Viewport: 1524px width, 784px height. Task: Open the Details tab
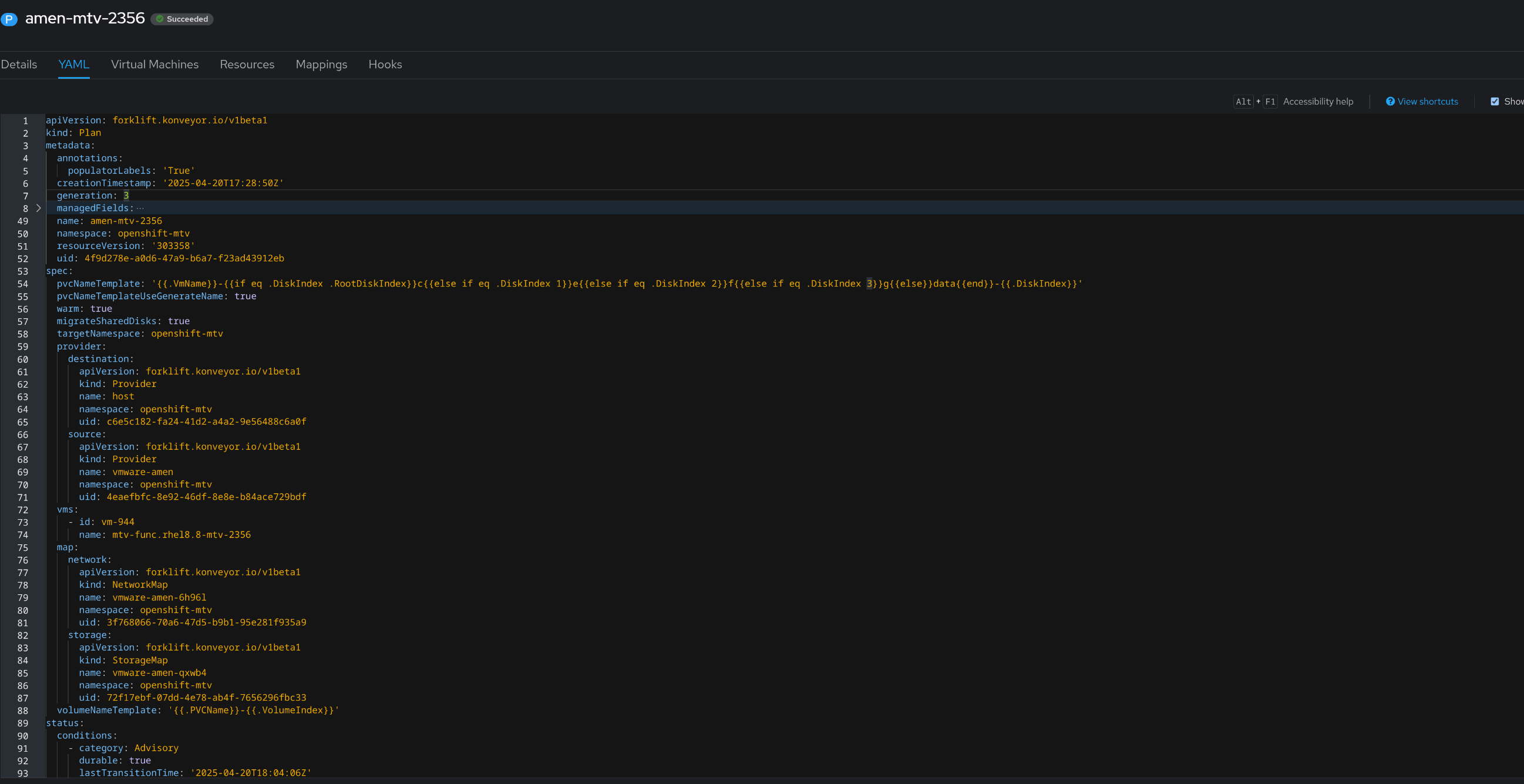[19, 65]
